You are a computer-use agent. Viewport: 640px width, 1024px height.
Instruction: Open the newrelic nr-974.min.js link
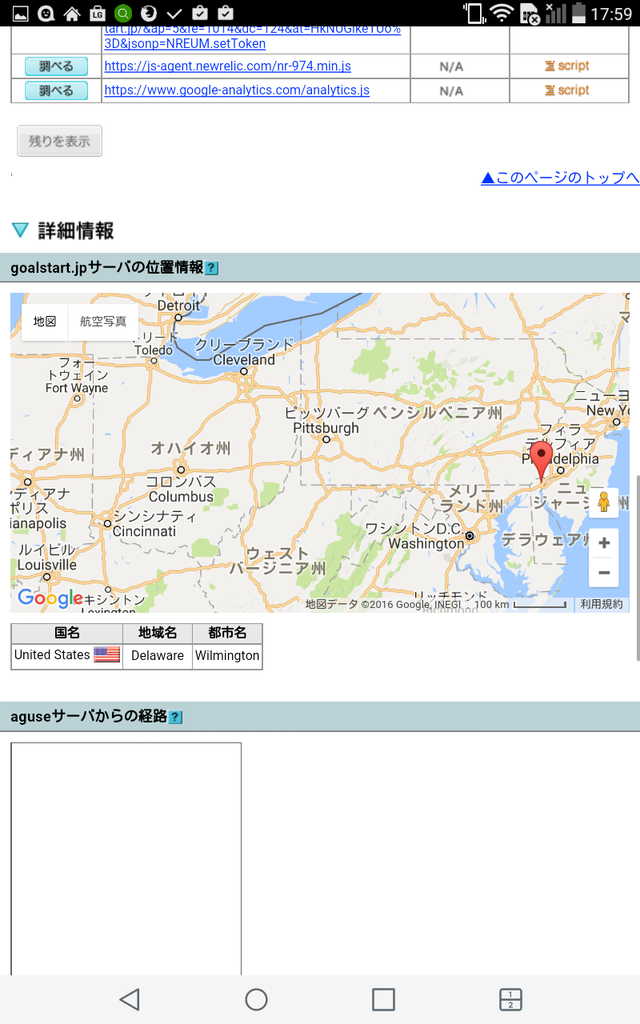(x=227, y=66)
